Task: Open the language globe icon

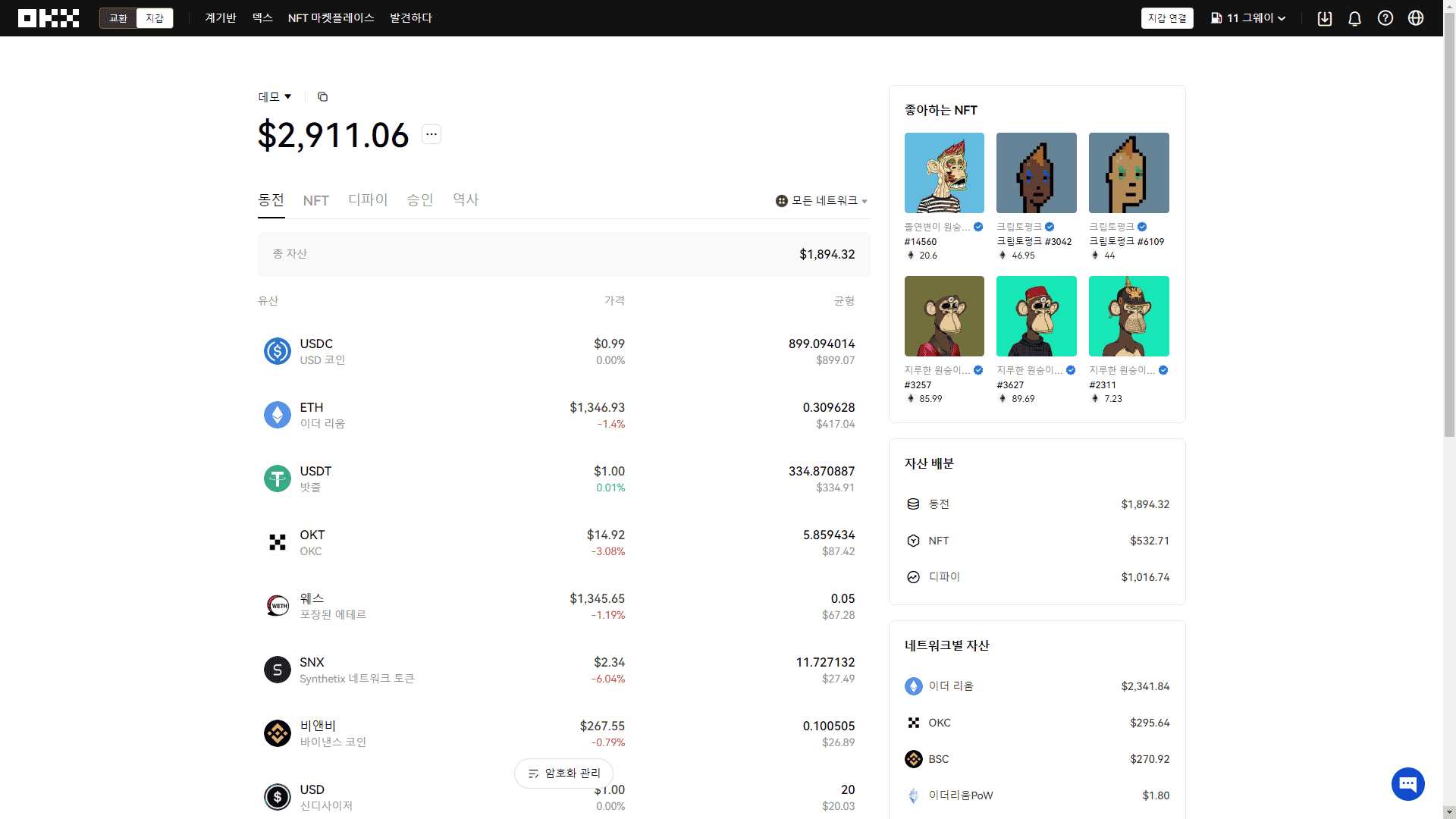Action: pos(1416,18)
